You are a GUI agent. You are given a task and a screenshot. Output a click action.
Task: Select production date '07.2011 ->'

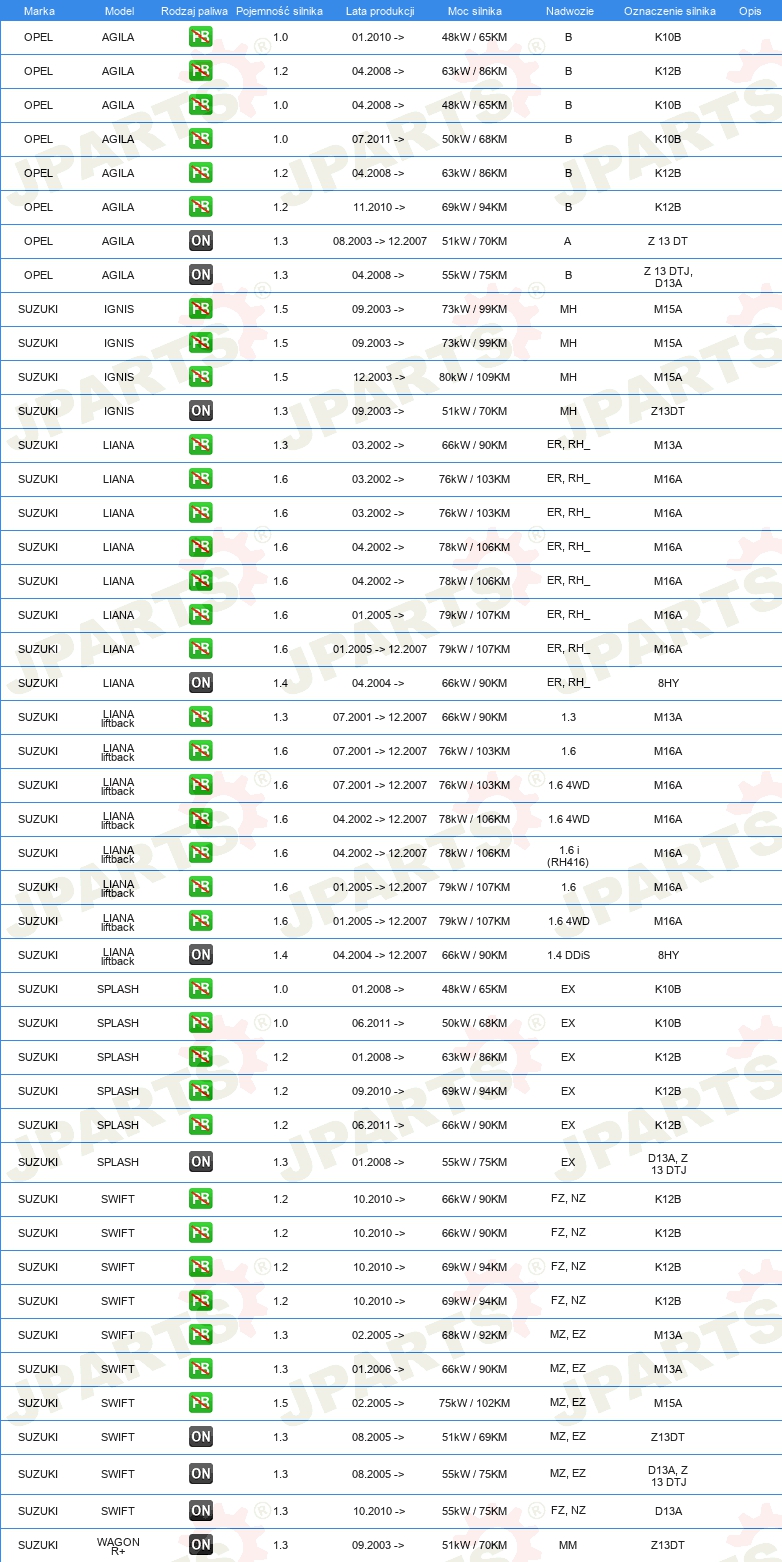[378, 139]
